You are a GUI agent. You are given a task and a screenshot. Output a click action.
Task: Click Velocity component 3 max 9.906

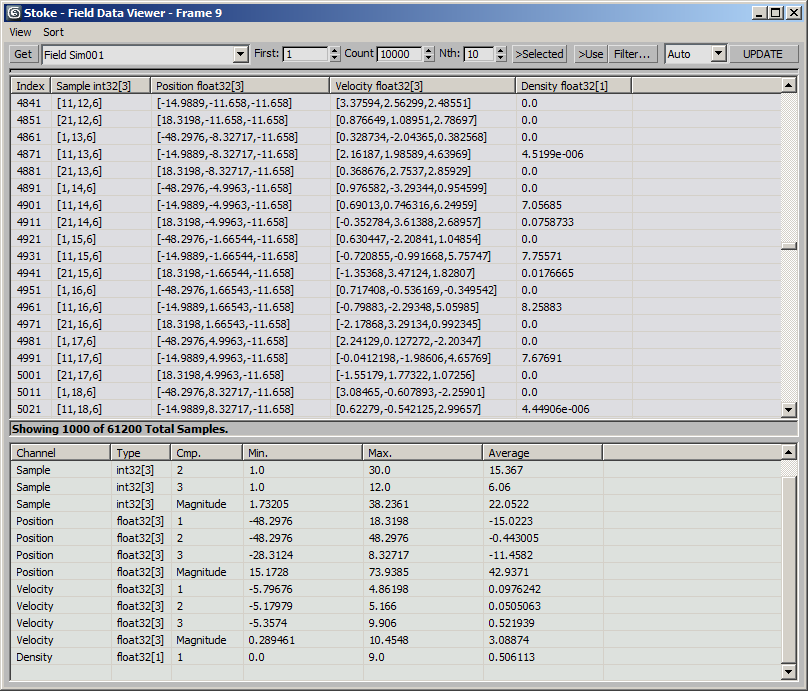[x=382, y=623]
